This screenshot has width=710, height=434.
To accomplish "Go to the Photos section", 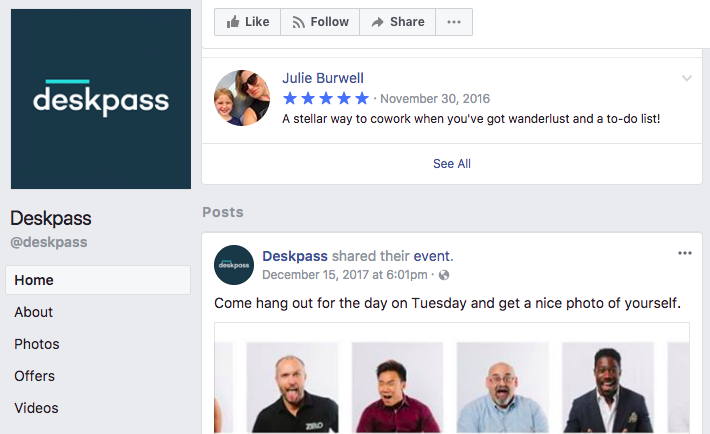I will pyautogui.click(x=37, y=344).
